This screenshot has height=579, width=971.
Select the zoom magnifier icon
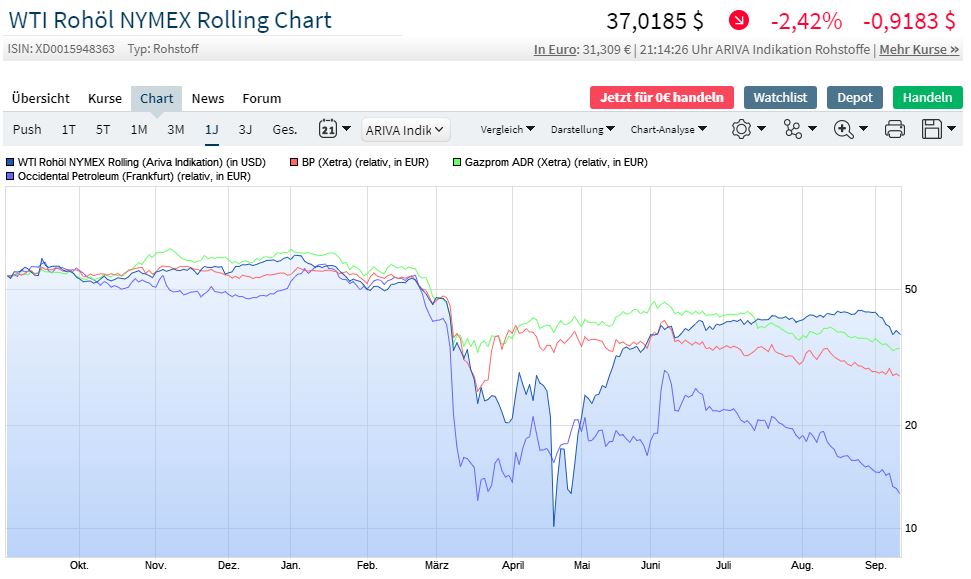pyautogui.click(x=841, y=129)
